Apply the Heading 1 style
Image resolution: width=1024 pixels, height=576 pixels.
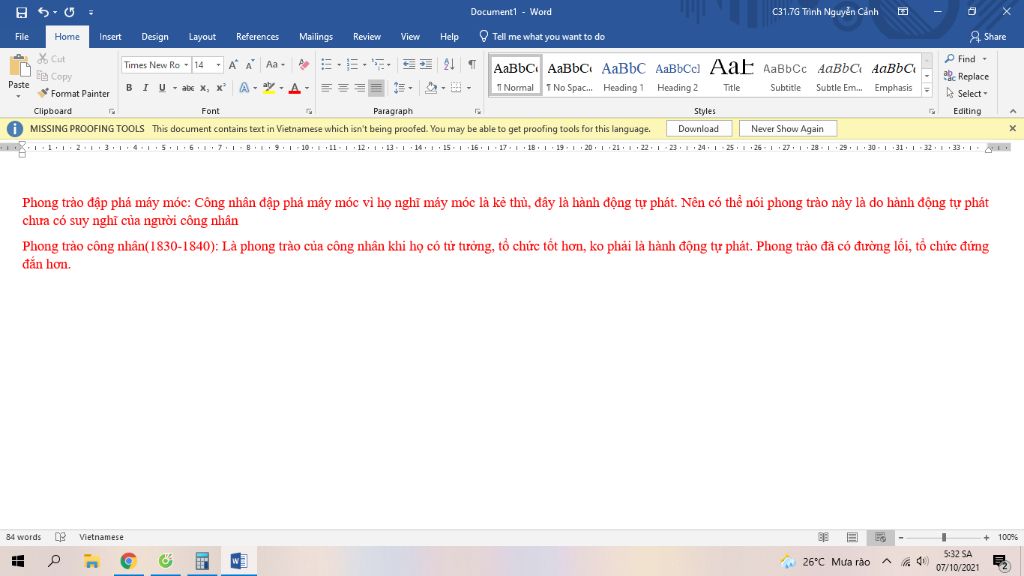click(x=623, y=76)
